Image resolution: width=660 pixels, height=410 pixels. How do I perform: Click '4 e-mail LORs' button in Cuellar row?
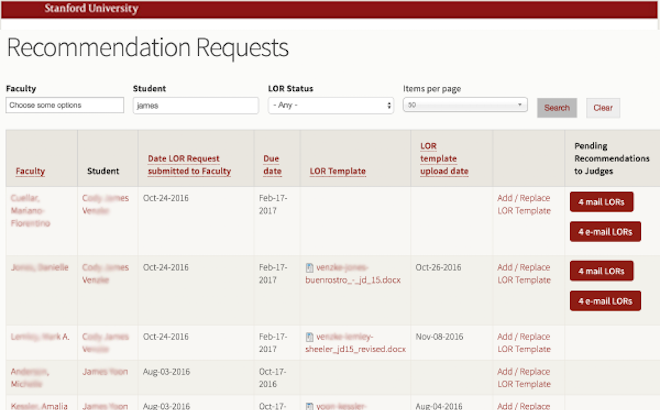click(605, 232)
